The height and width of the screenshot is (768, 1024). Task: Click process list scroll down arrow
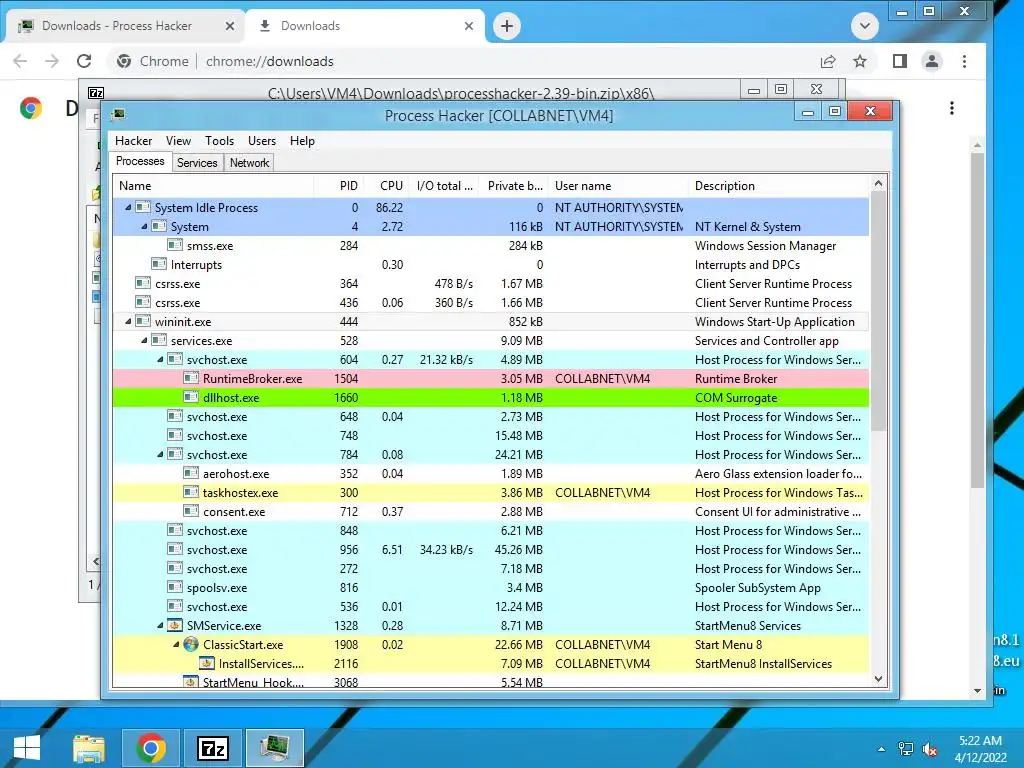[x=878, y=679]
